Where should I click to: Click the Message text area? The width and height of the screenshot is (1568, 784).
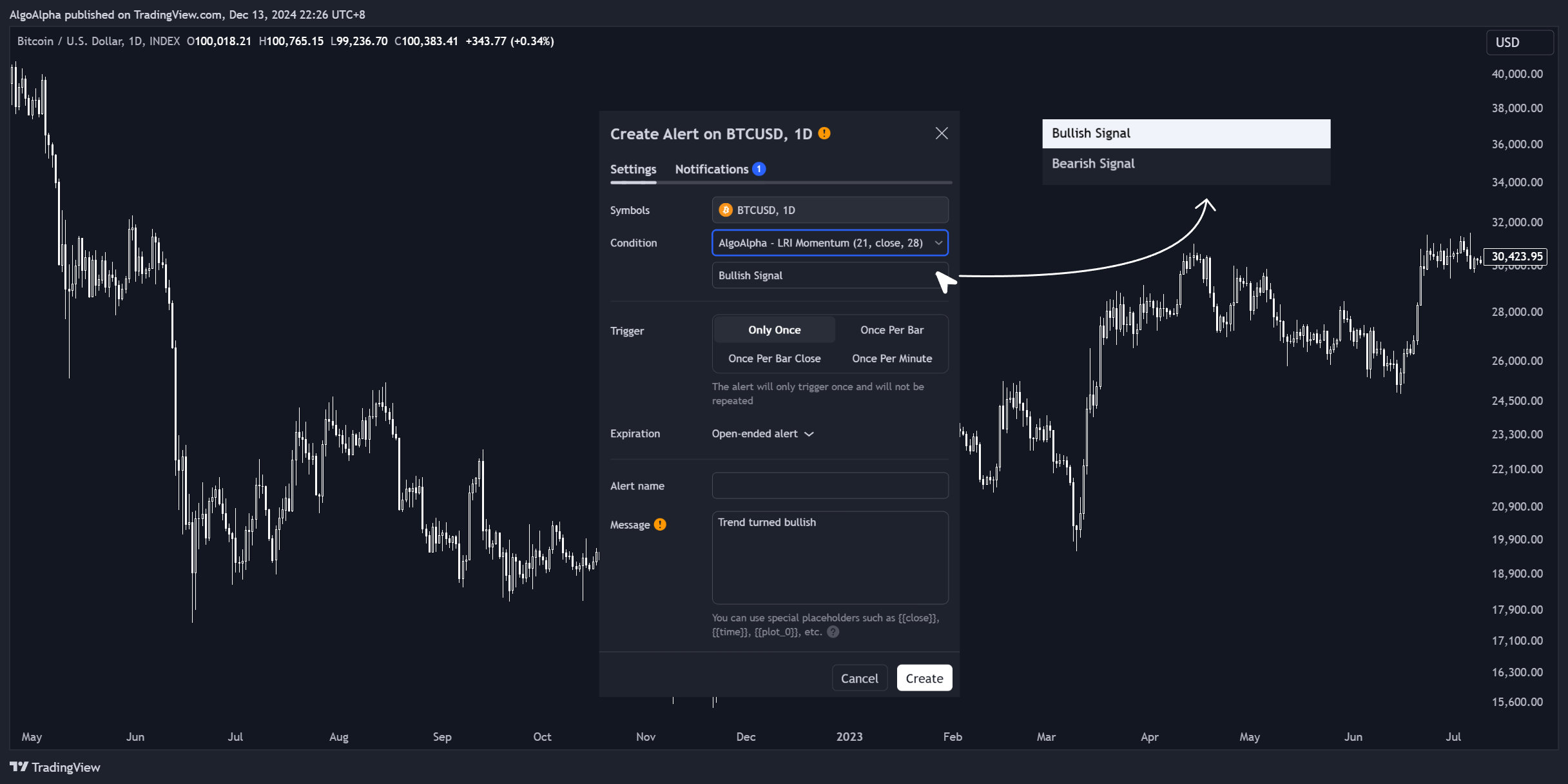830,558
